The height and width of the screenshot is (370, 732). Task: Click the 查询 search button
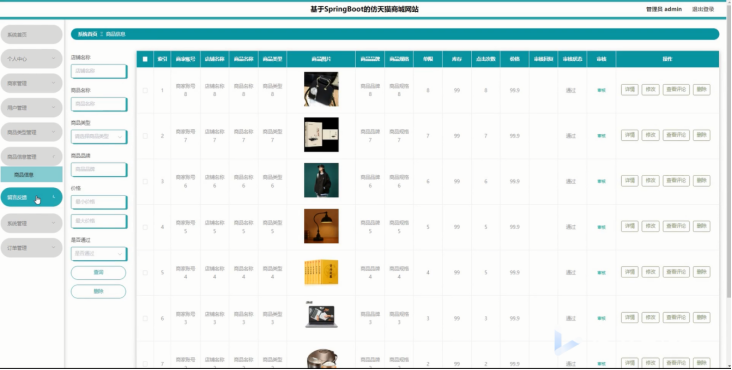tap(99, 272)
